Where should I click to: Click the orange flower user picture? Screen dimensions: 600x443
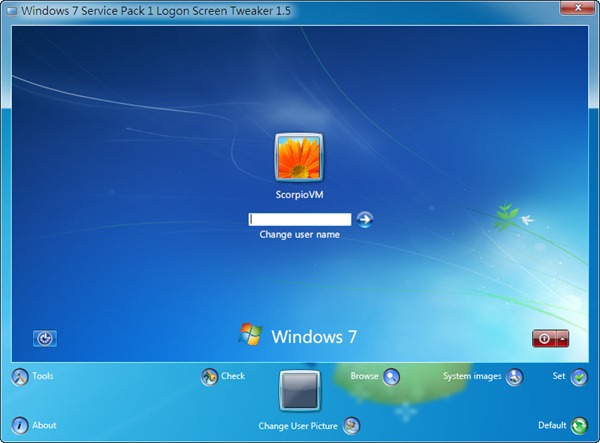(x=299, y=157)
